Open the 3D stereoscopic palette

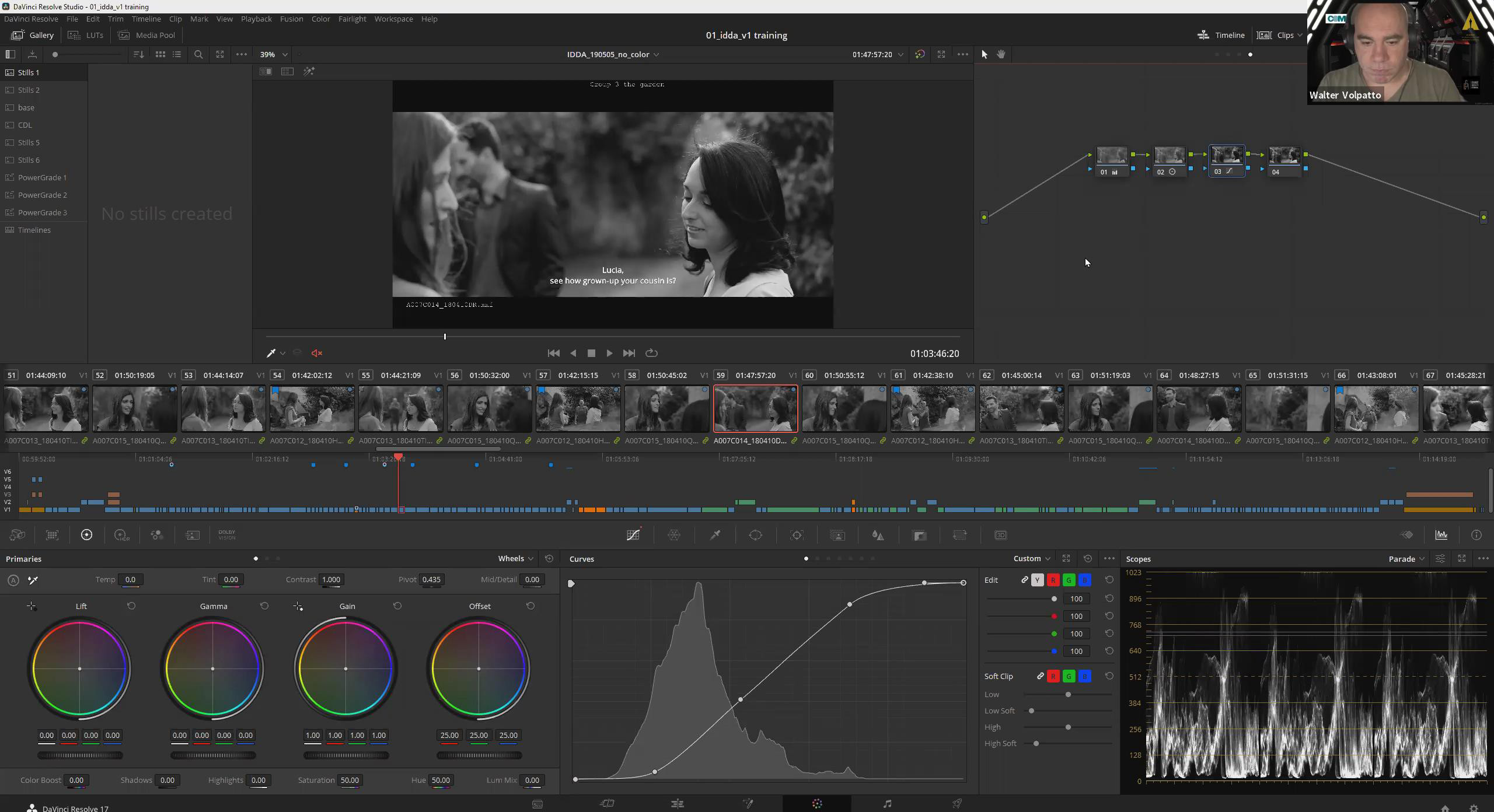coord(1001,535)
